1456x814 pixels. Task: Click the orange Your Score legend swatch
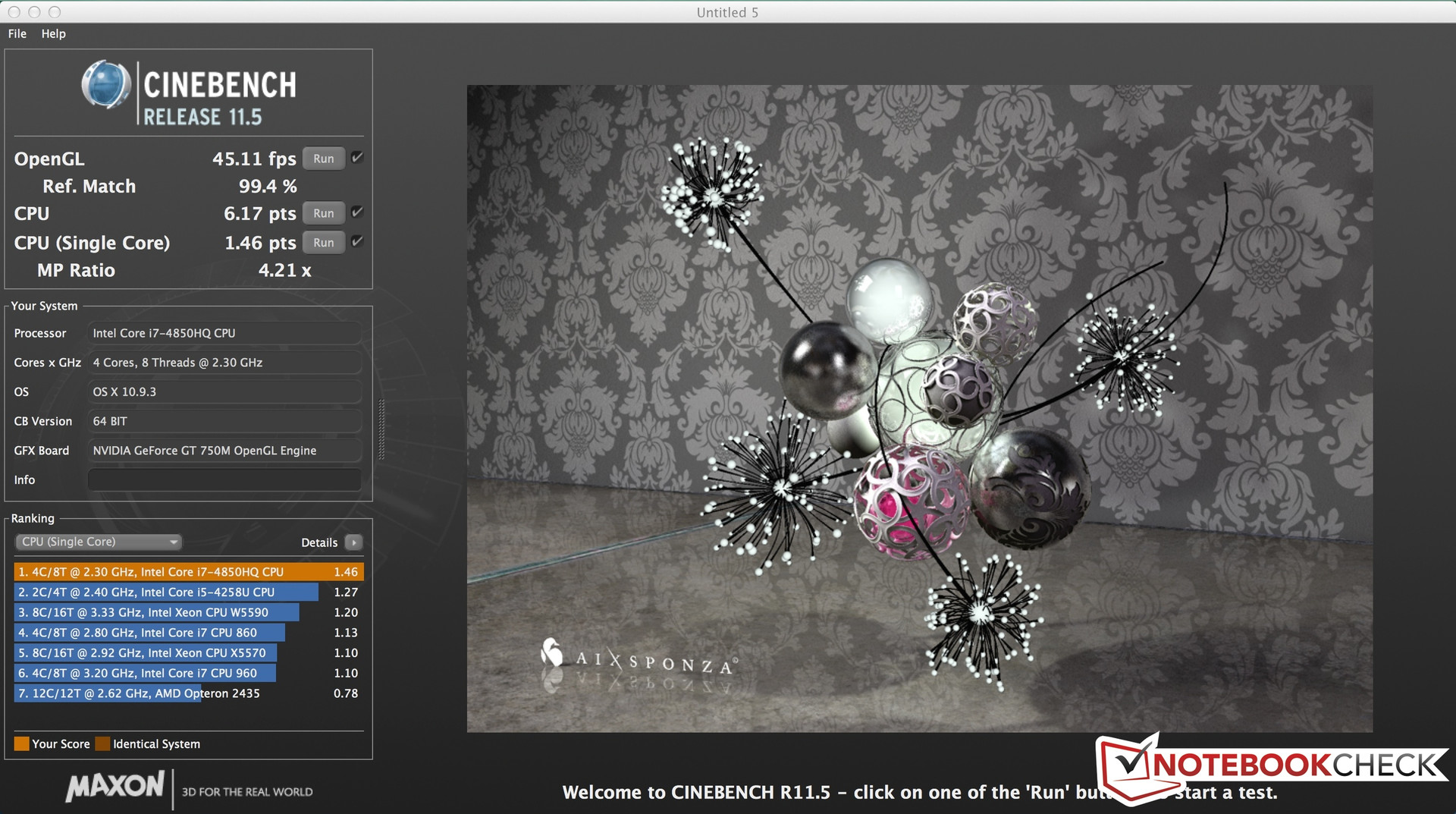tap(21, 743)
